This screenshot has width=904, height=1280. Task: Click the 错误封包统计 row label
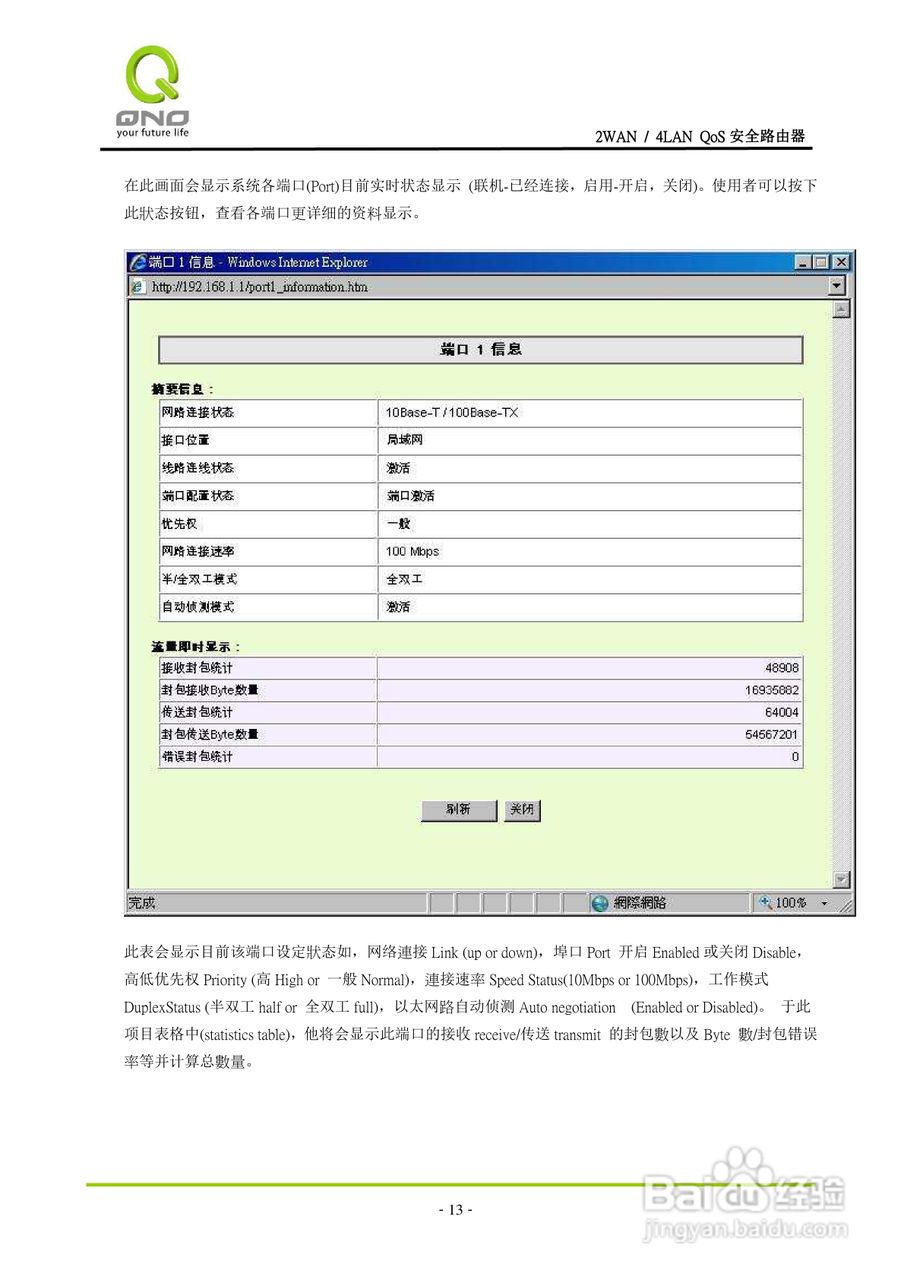coord(197,757)
